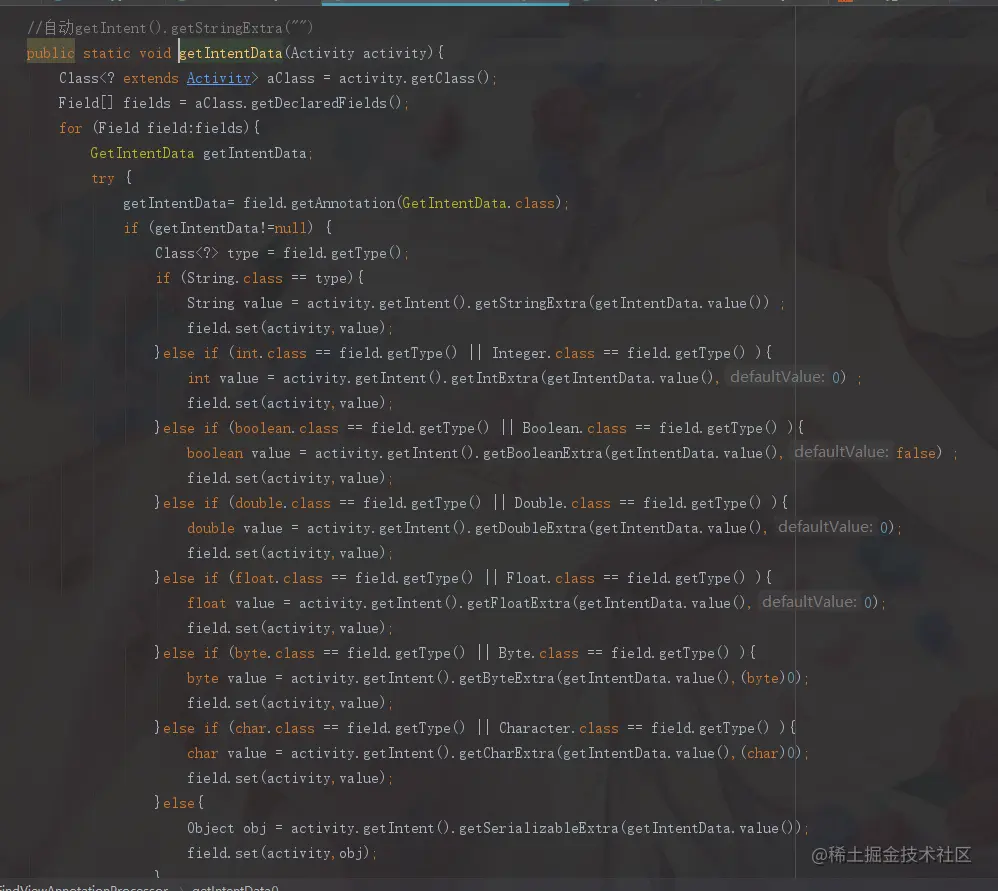Click the getCharExtra method call
This screenshot has width=998, height=891.
coord(507,754)
